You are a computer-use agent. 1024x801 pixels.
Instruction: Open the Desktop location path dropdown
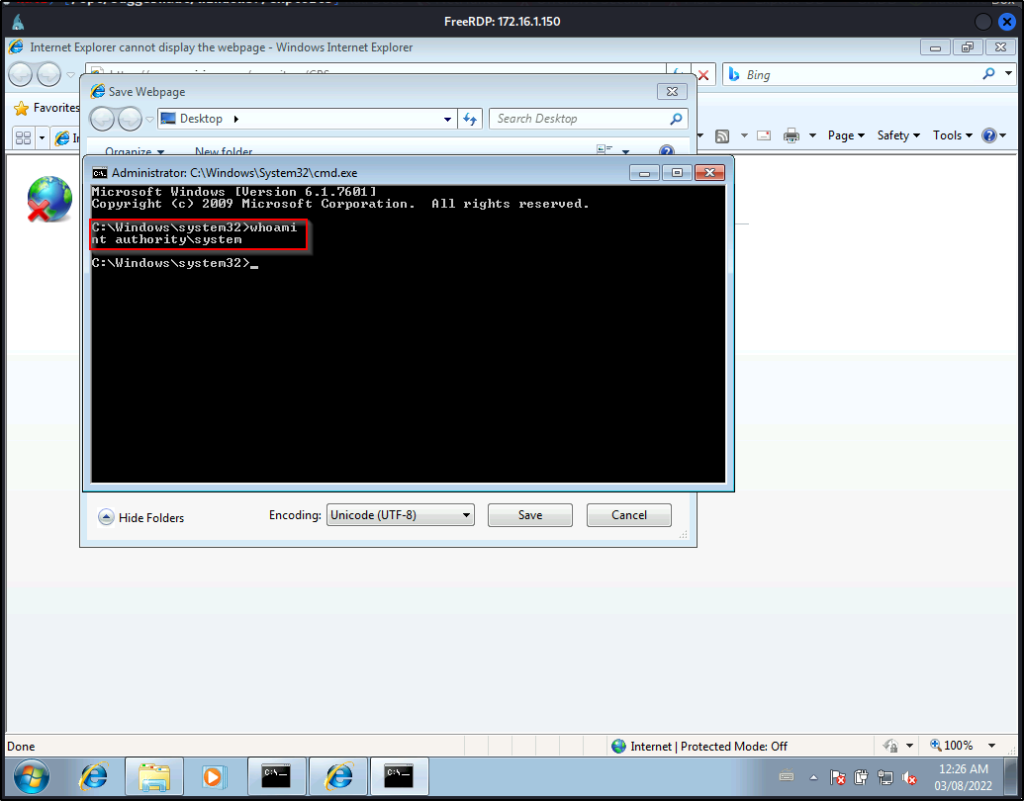click(448, 119)
